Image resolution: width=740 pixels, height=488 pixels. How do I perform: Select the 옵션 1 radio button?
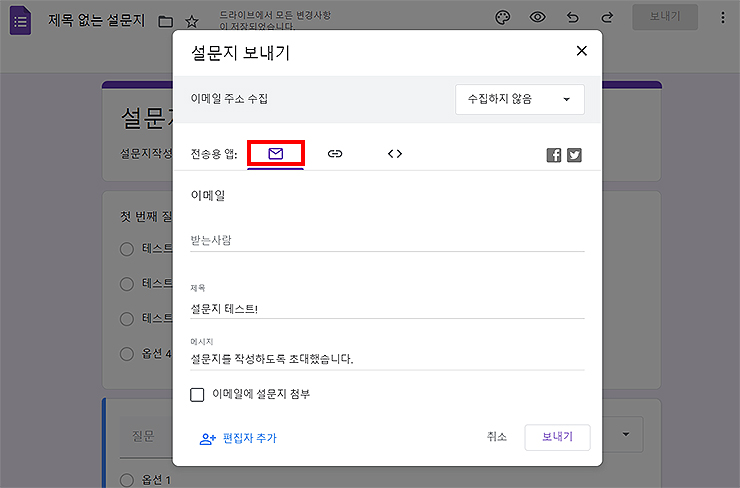click(126, 480)
